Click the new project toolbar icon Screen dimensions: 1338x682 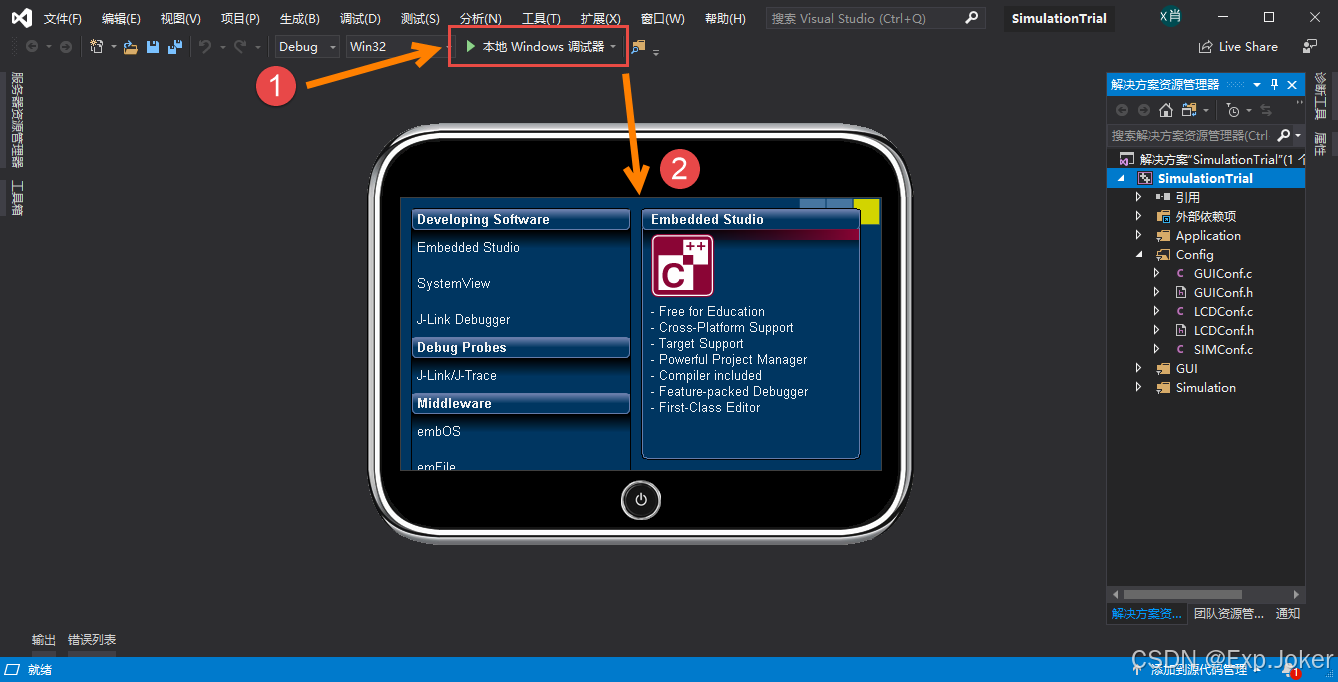[96, 47]
